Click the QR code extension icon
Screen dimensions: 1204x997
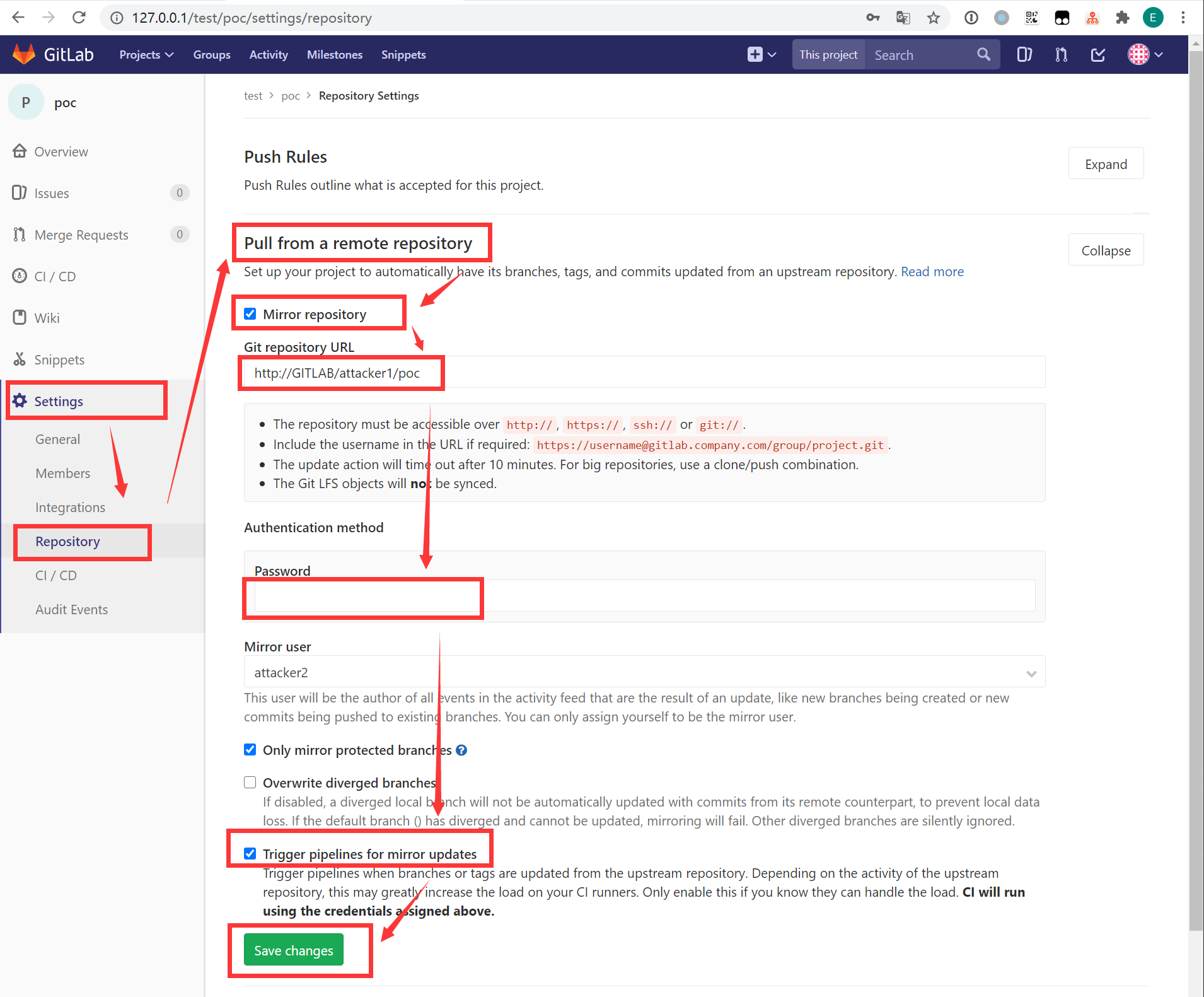click(x=1031, y=18)
